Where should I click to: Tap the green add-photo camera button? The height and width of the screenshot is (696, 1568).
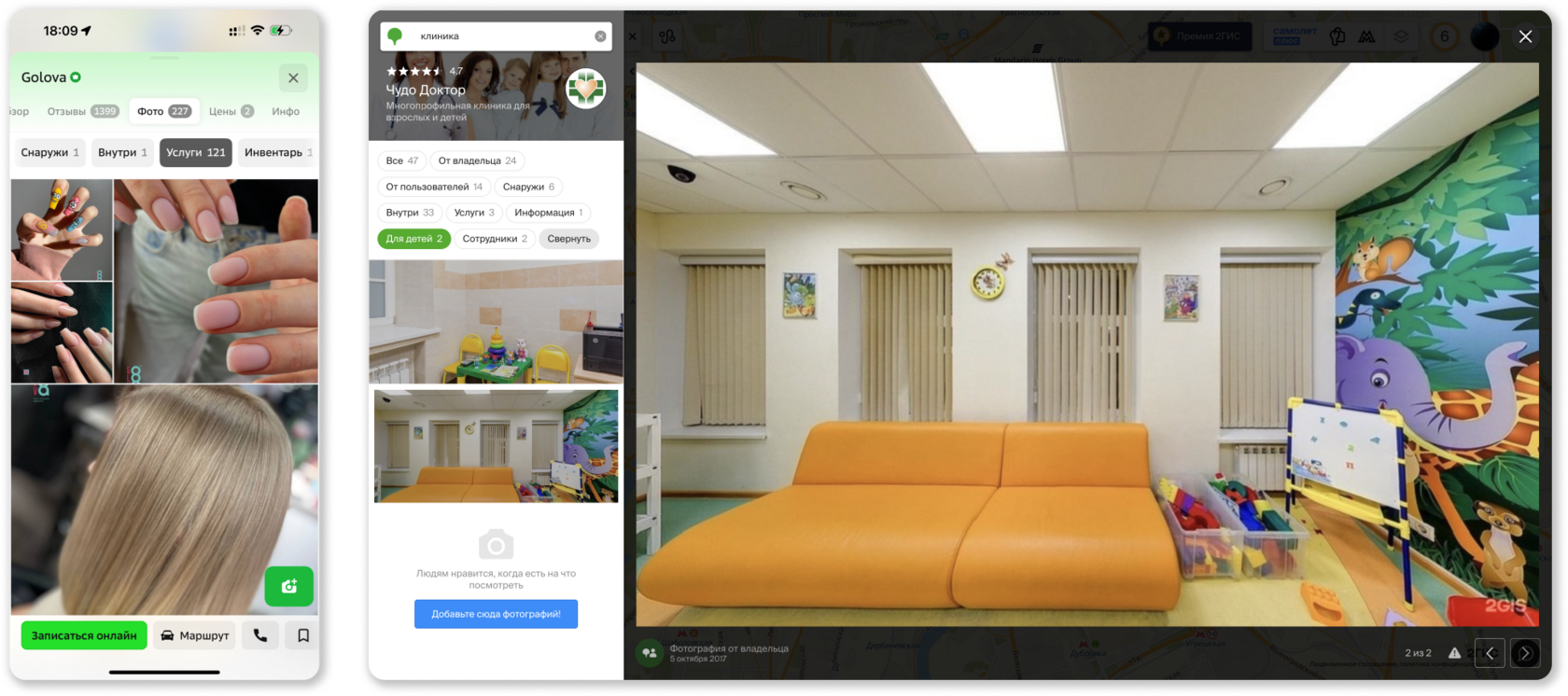point(289,586)
